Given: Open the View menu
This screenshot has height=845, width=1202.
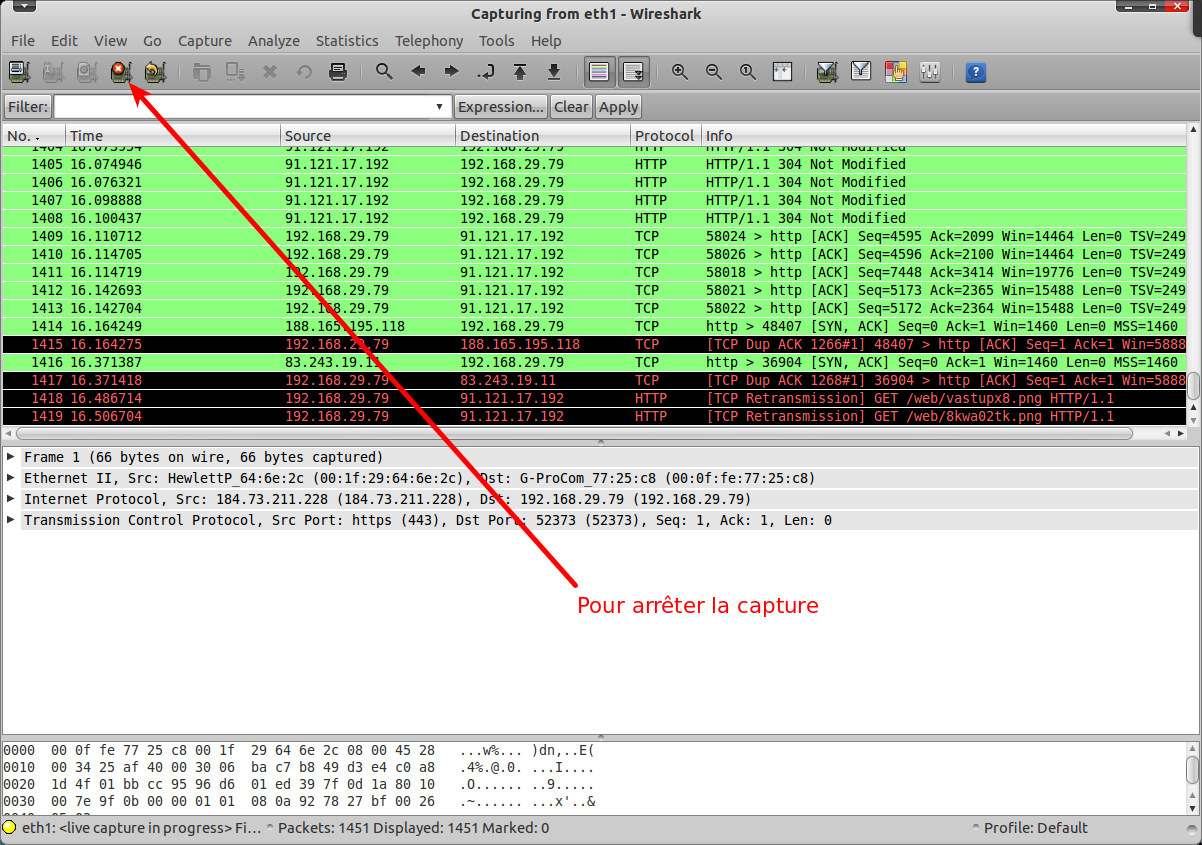Looking at the screenshot, I should click(110, 41).
